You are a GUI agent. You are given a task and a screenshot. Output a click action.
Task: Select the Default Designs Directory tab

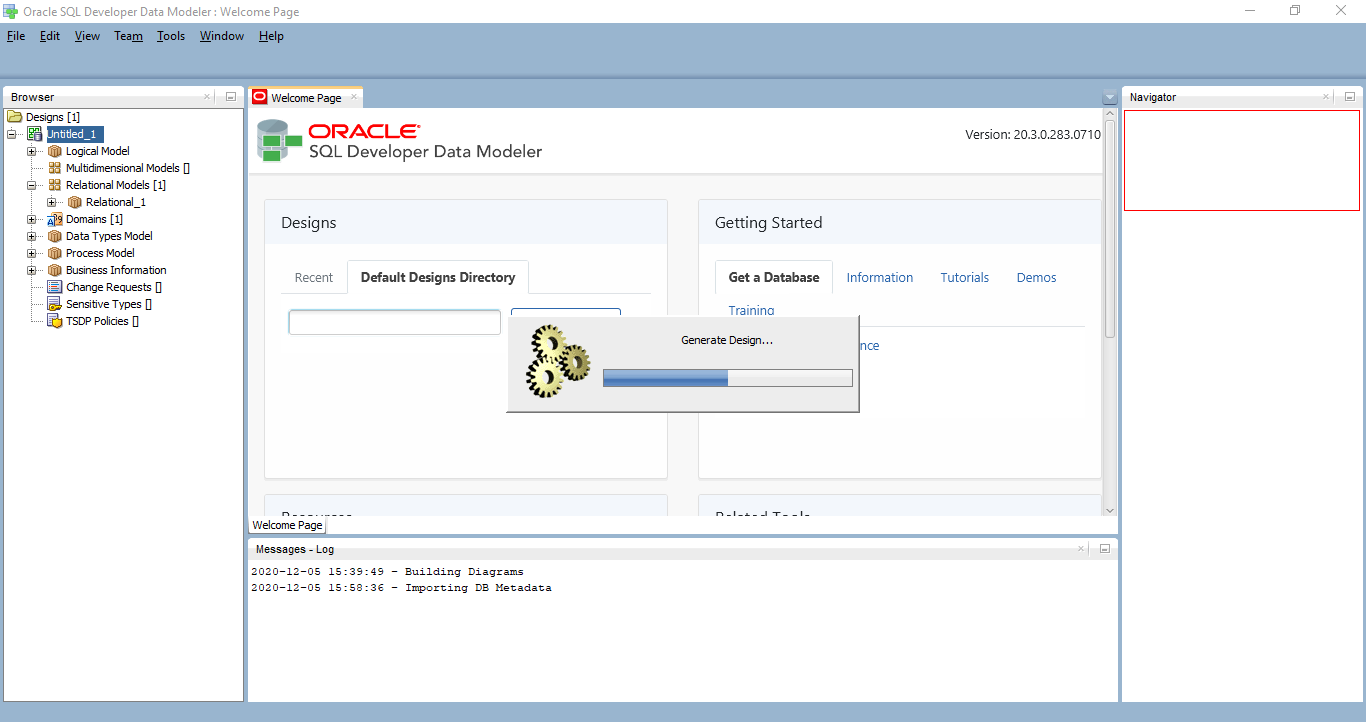pos(438,277)
